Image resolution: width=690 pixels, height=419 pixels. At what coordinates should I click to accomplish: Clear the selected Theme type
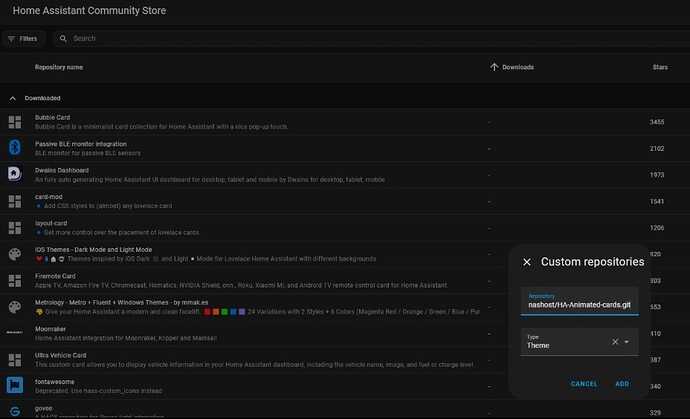pos(615,342)
